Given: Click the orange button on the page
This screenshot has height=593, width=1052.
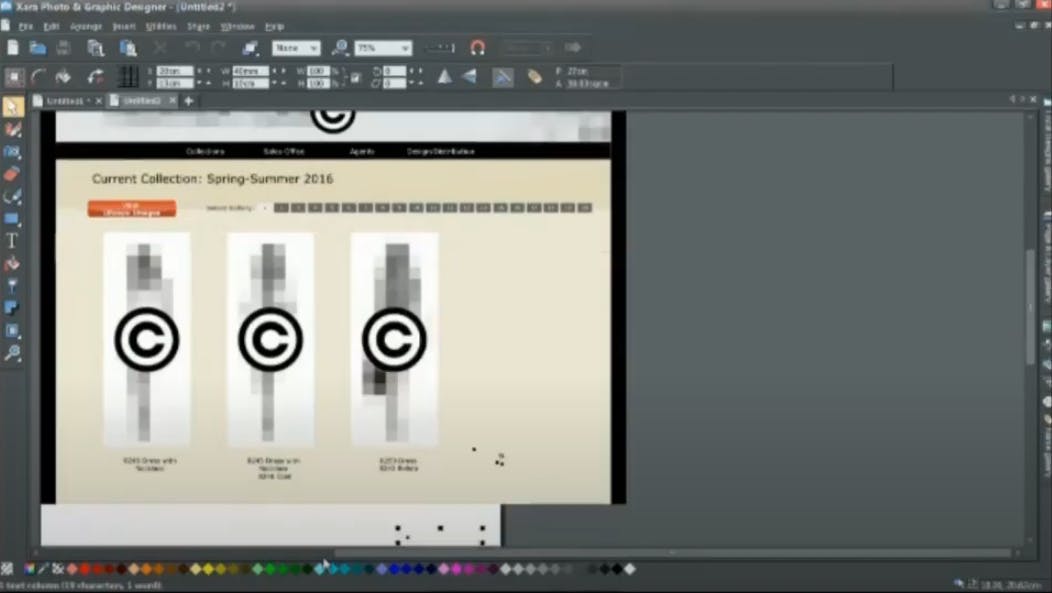Looking at the screenshot, I should [132, 209].
